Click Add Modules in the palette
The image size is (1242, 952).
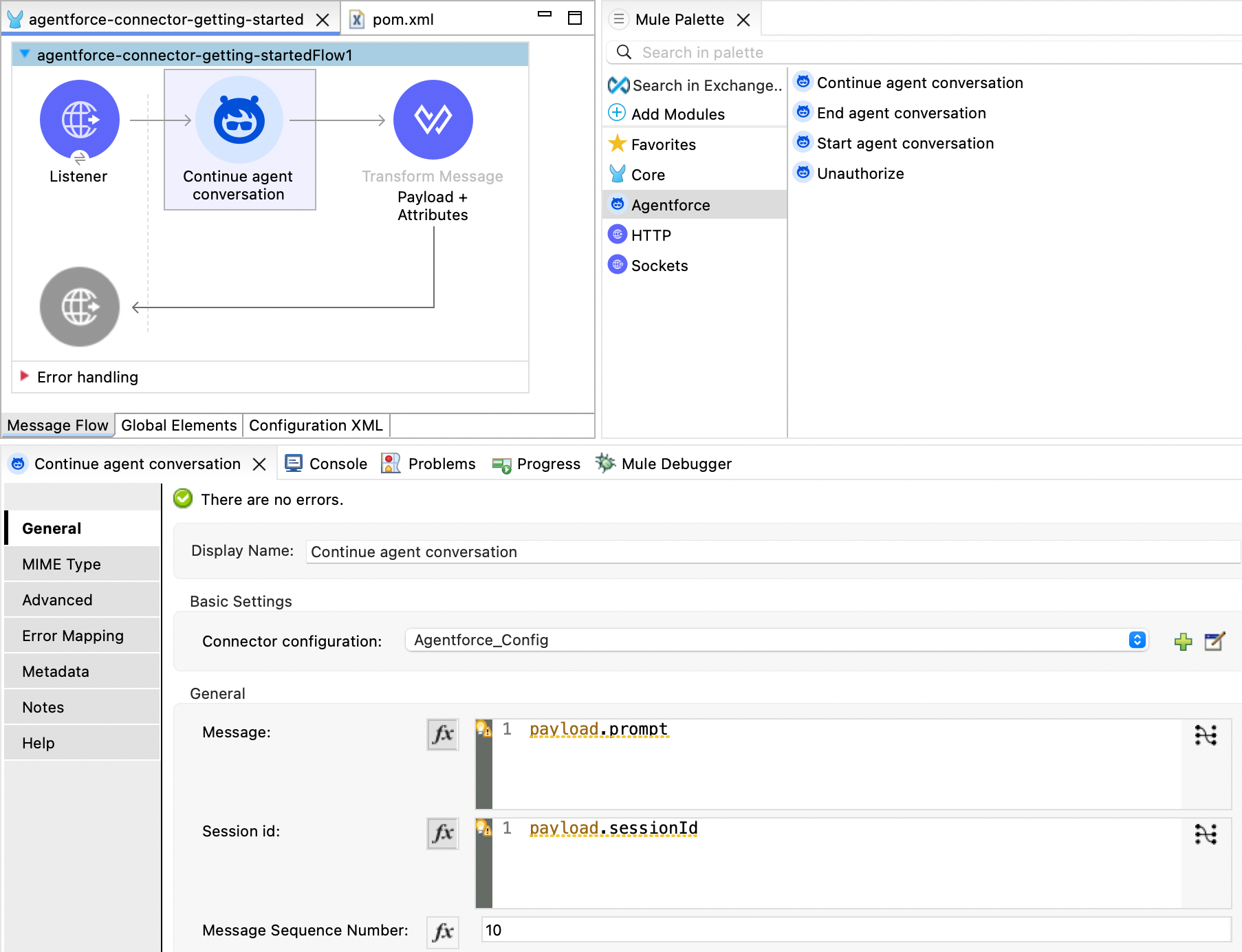[x=667, y=113]
